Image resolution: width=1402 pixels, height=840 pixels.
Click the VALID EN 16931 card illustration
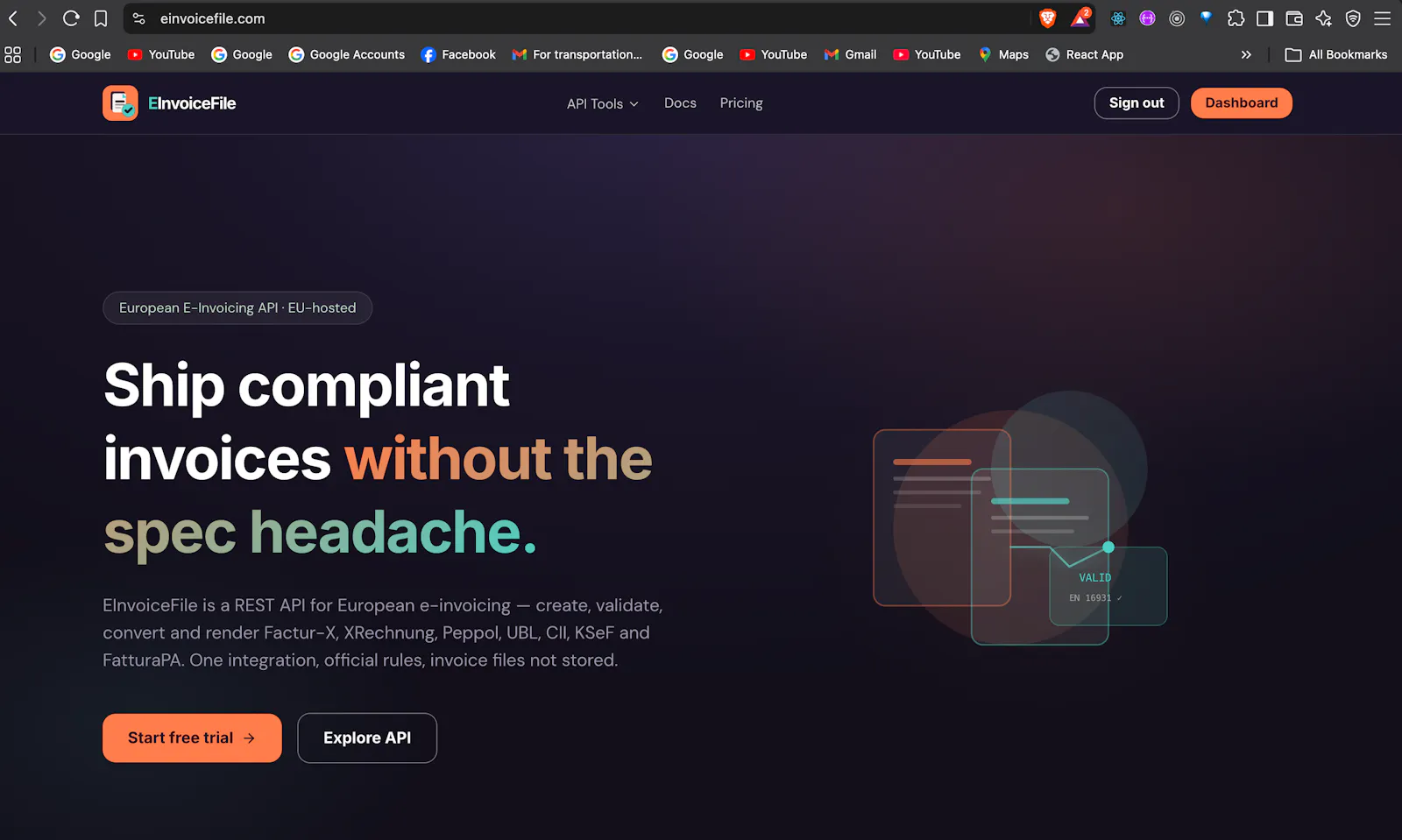coord(1108,586)
